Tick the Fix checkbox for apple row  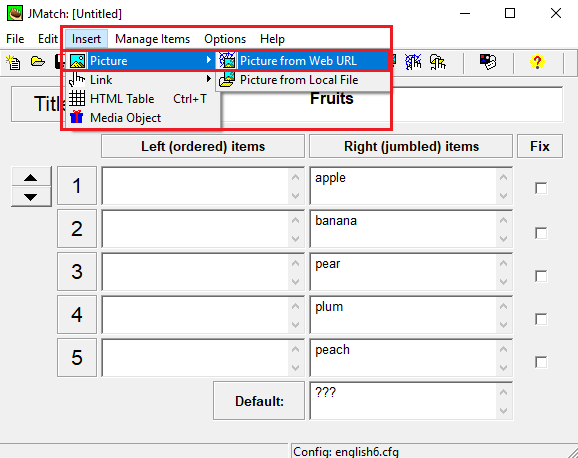(541, 188)
